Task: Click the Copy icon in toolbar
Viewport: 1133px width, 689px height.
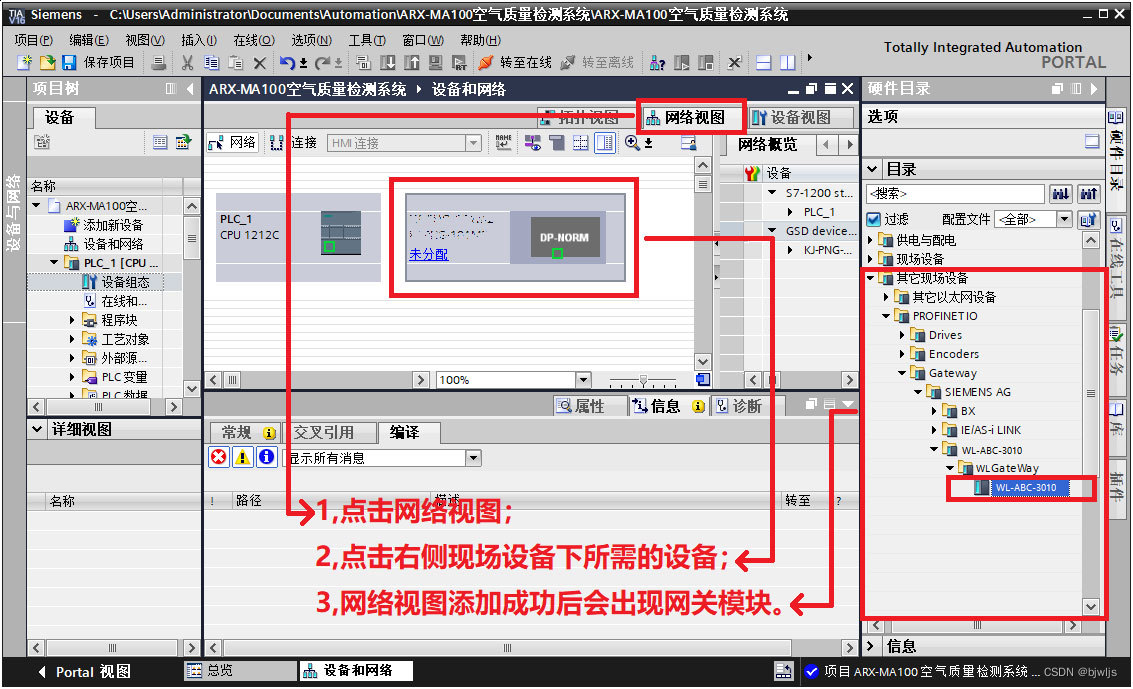Action: coord(211,63)
